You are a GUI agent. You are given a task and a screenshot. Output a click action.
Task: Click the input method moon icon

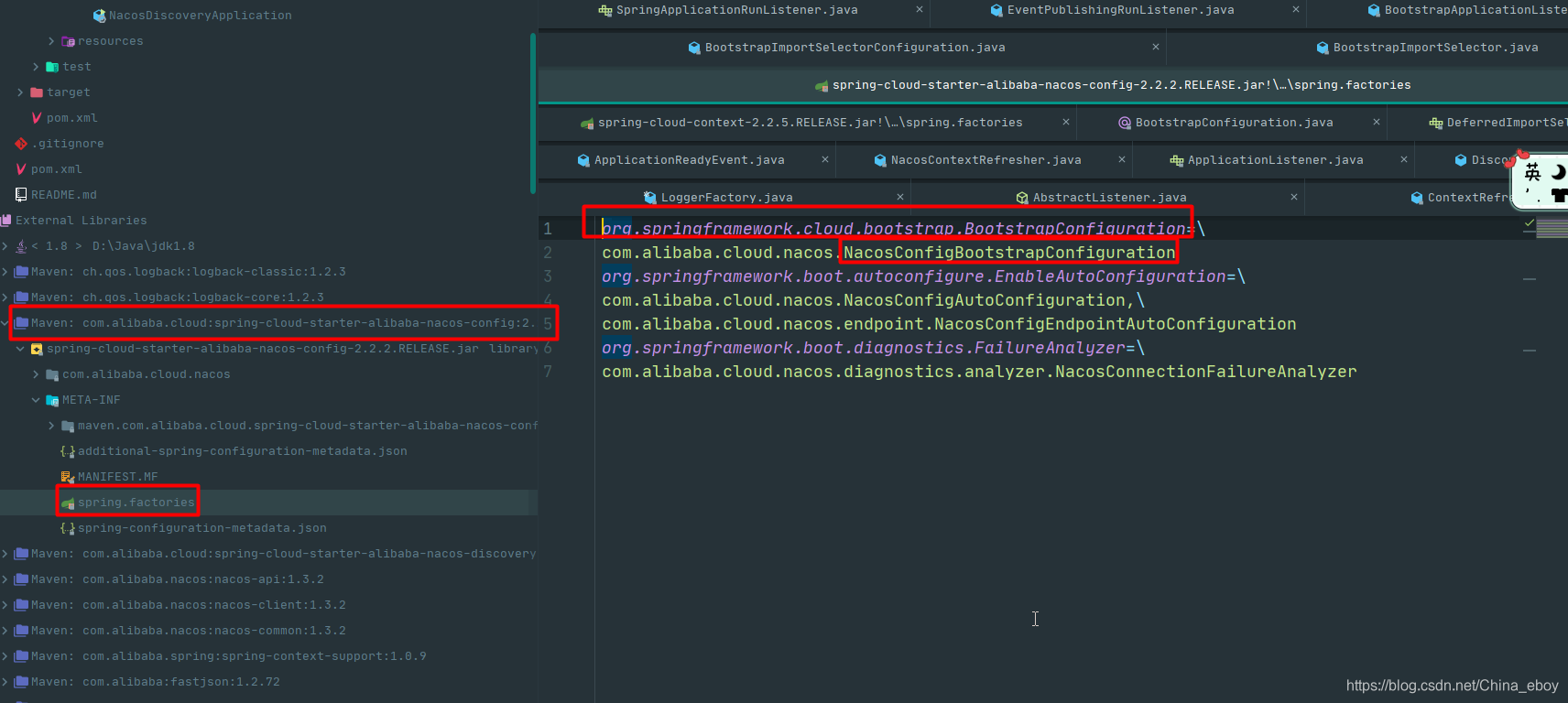click(1559, 172)
